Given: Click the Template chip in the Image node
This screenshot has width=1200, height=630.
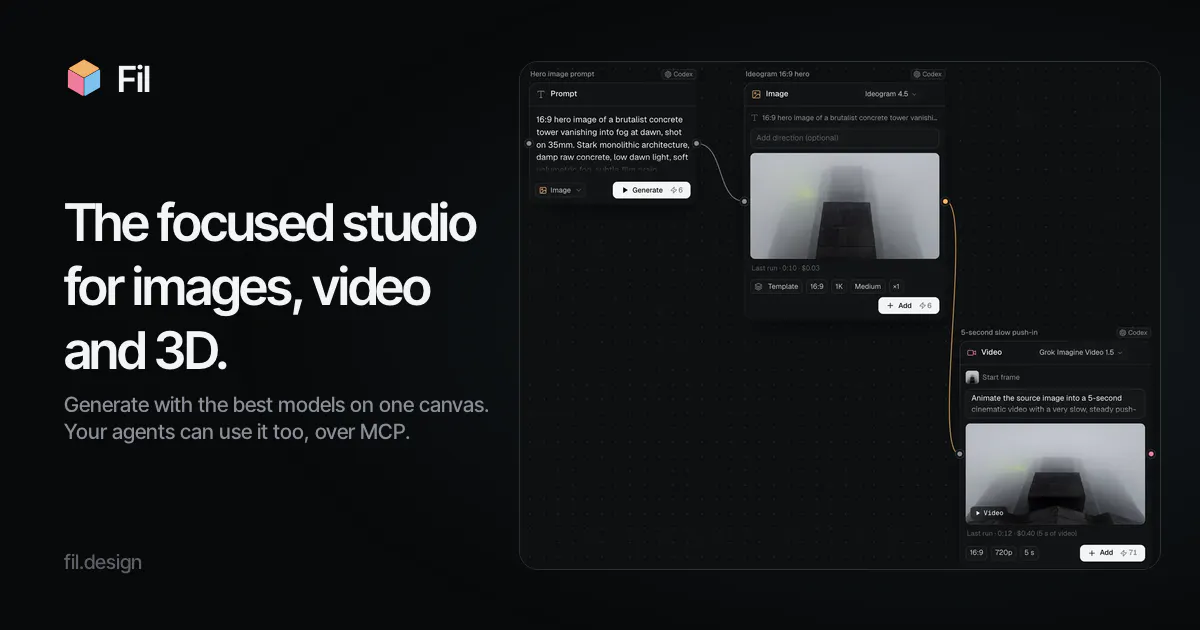Looking at the screenshot, I should pos(777,286).
